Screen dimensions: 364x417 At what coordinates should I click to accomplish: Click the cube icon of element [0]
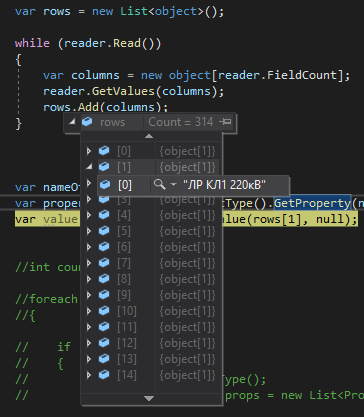104,151
